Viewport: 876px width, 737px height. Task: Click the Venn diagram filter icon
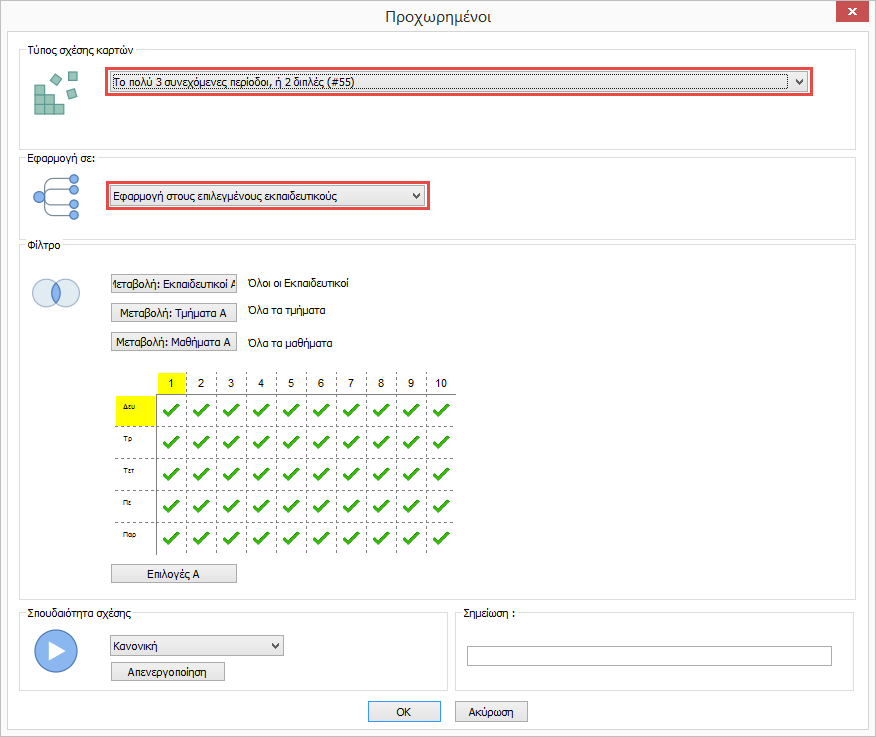pyautogui.click(x=55, y=293)
